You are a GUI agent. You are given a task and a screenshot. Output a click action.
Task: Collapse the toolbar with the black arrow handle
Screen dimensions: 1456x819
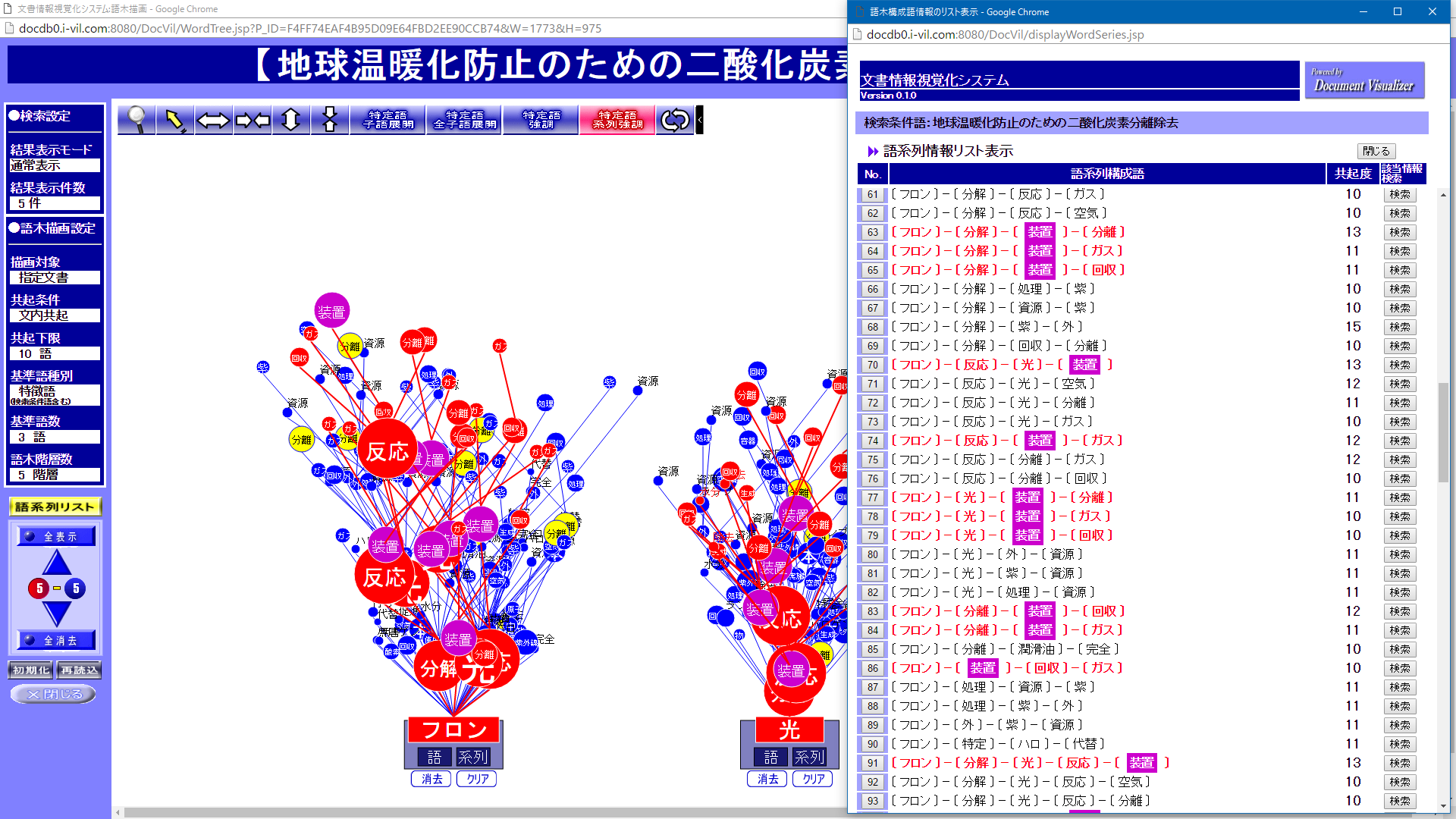[700, 120]
